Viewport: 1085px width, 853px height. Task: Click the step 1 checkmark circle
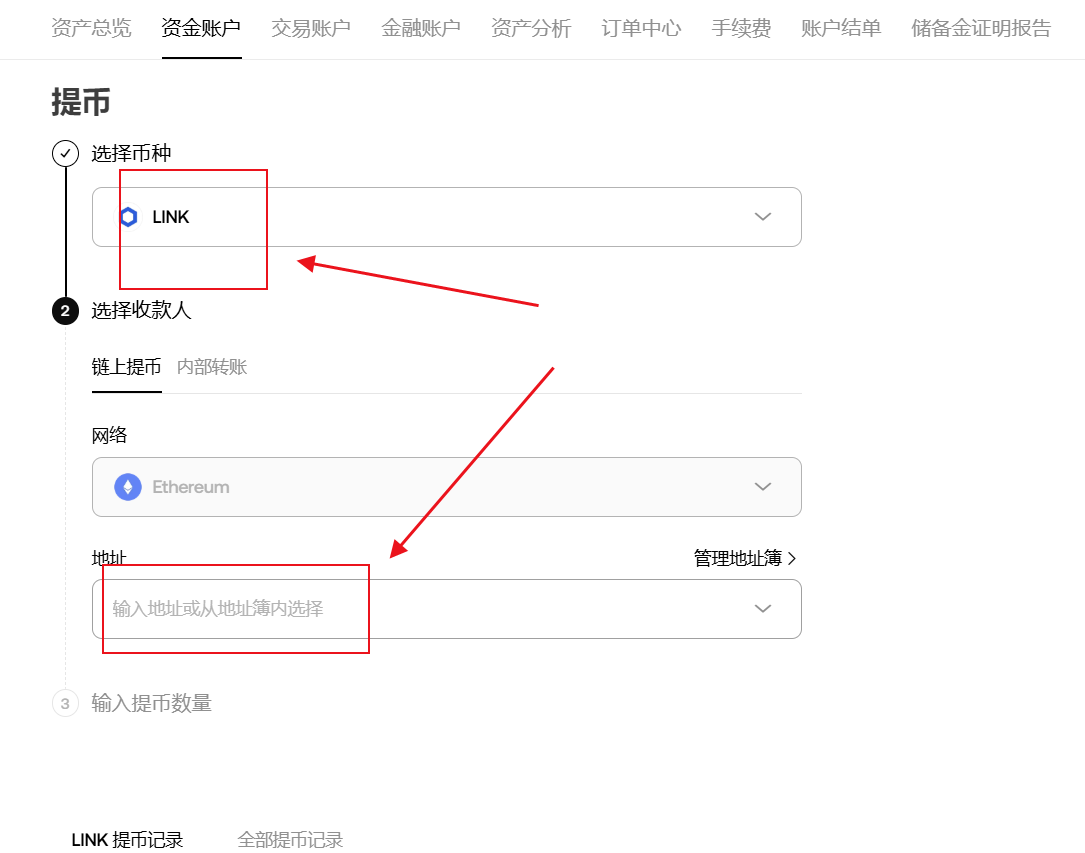tap(65, 154)
